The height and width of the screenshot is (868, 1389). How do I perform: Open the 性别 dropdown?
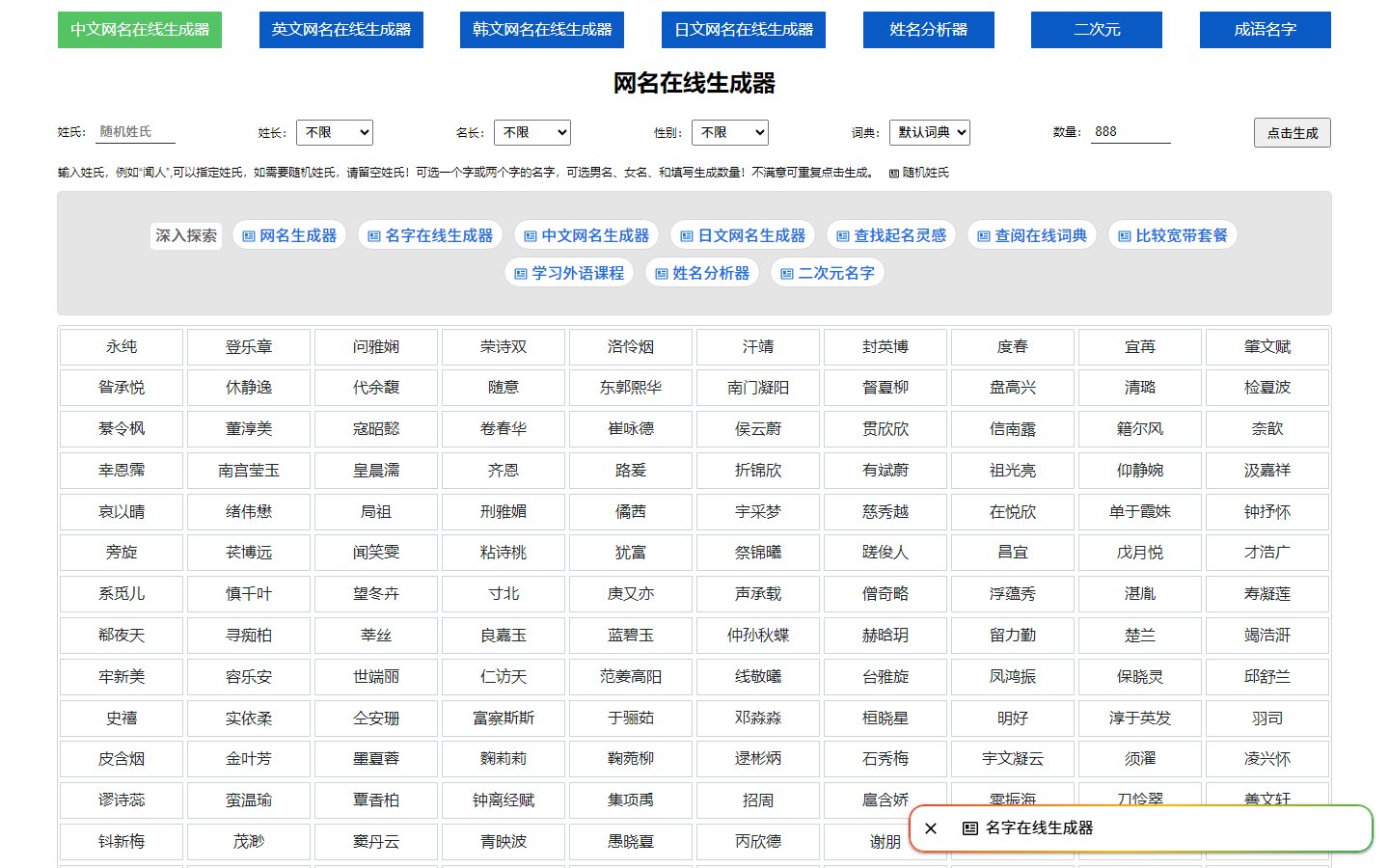730,132
